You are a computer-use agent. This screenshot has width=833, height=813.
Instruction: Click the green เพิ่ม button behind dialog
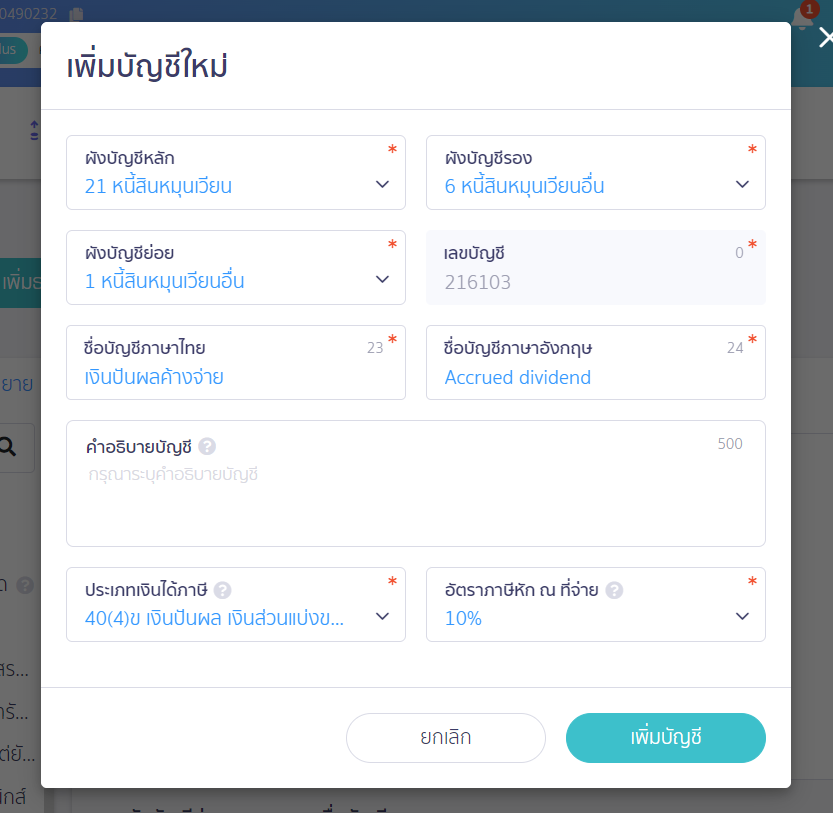(x=20, y=283)
